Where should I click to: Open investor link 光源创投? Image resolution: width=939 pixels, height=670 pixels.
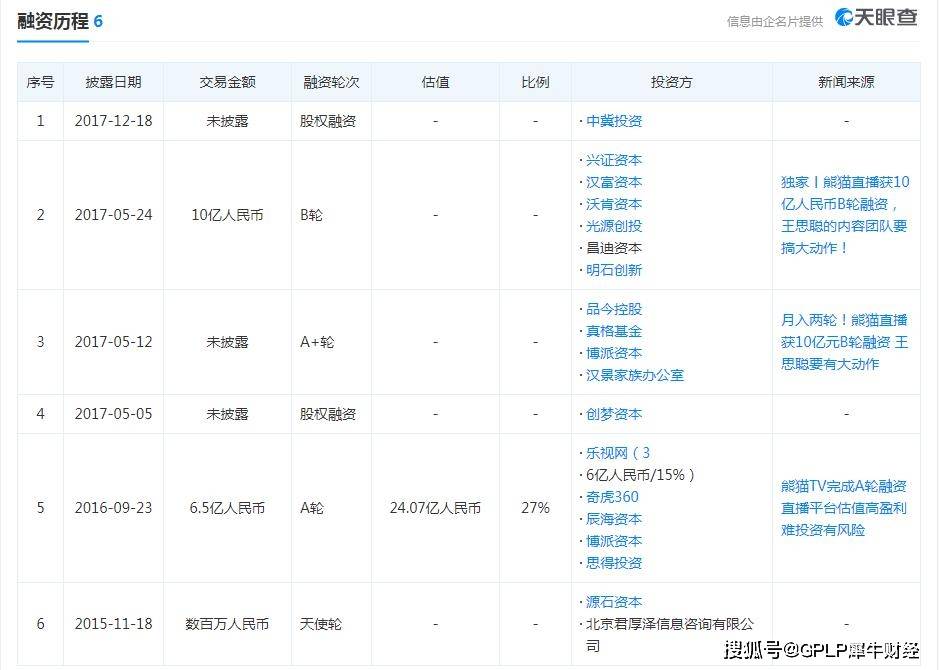tap(614, 226)
